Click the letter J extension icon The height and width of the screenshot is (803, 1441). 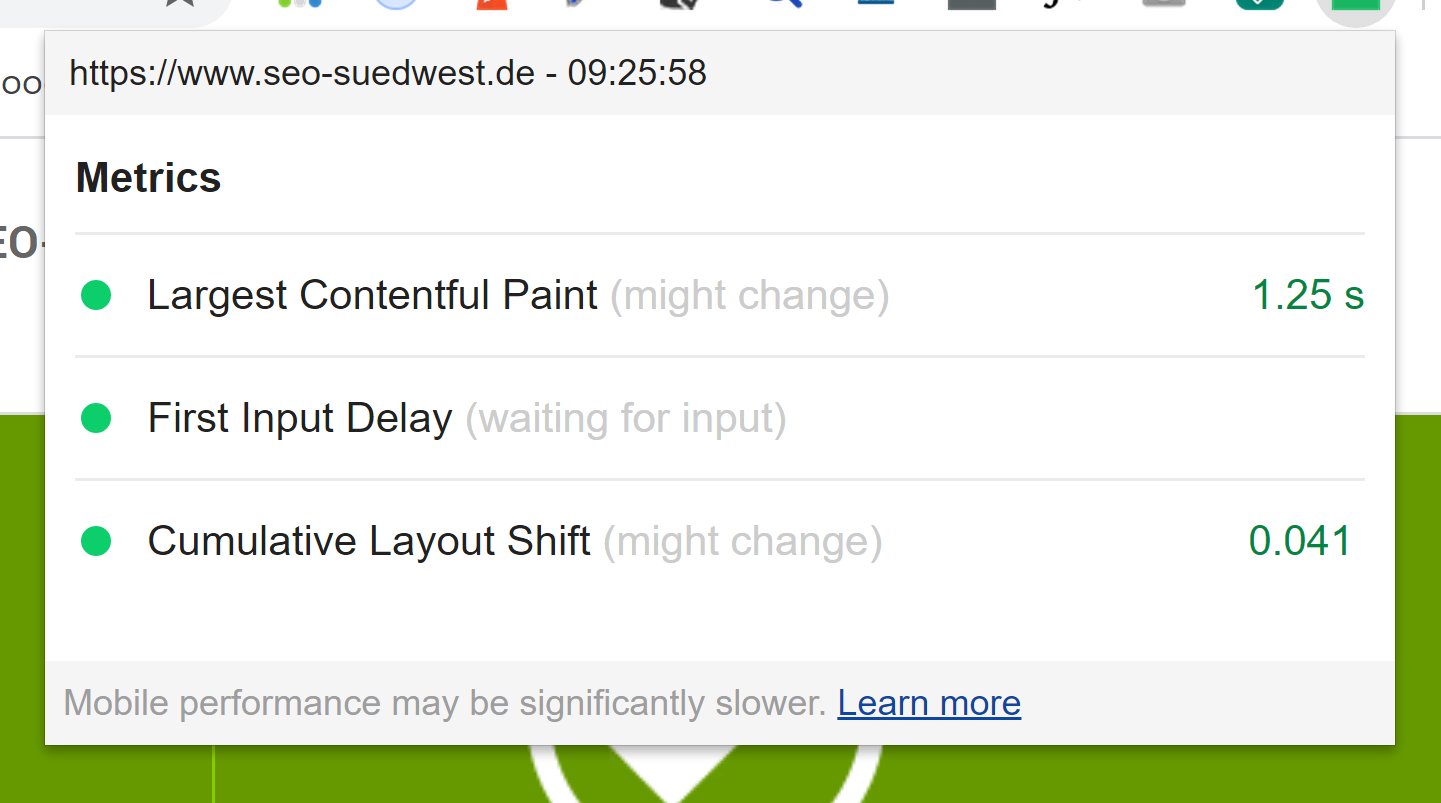tap(1051, 5)
